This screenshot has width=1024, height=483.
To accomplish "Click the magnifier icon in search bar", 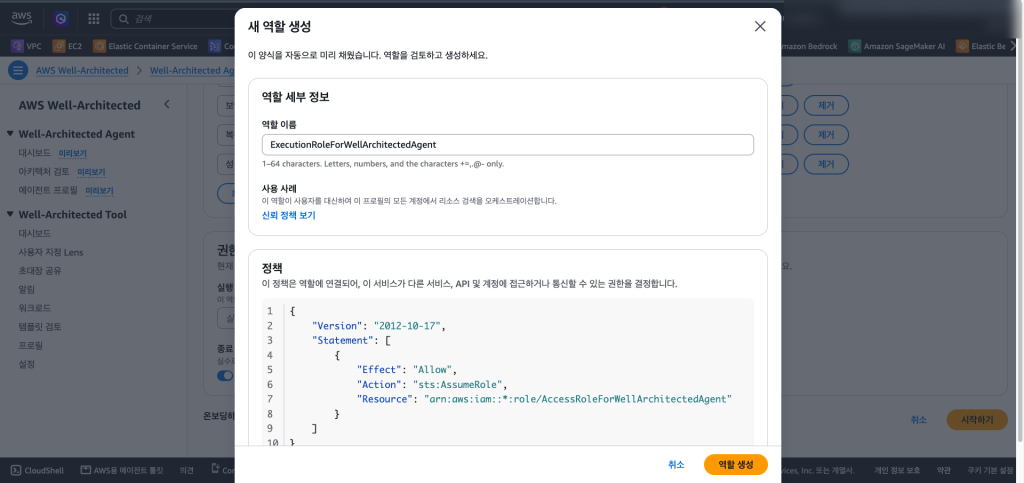I will [x=123, y=19].
